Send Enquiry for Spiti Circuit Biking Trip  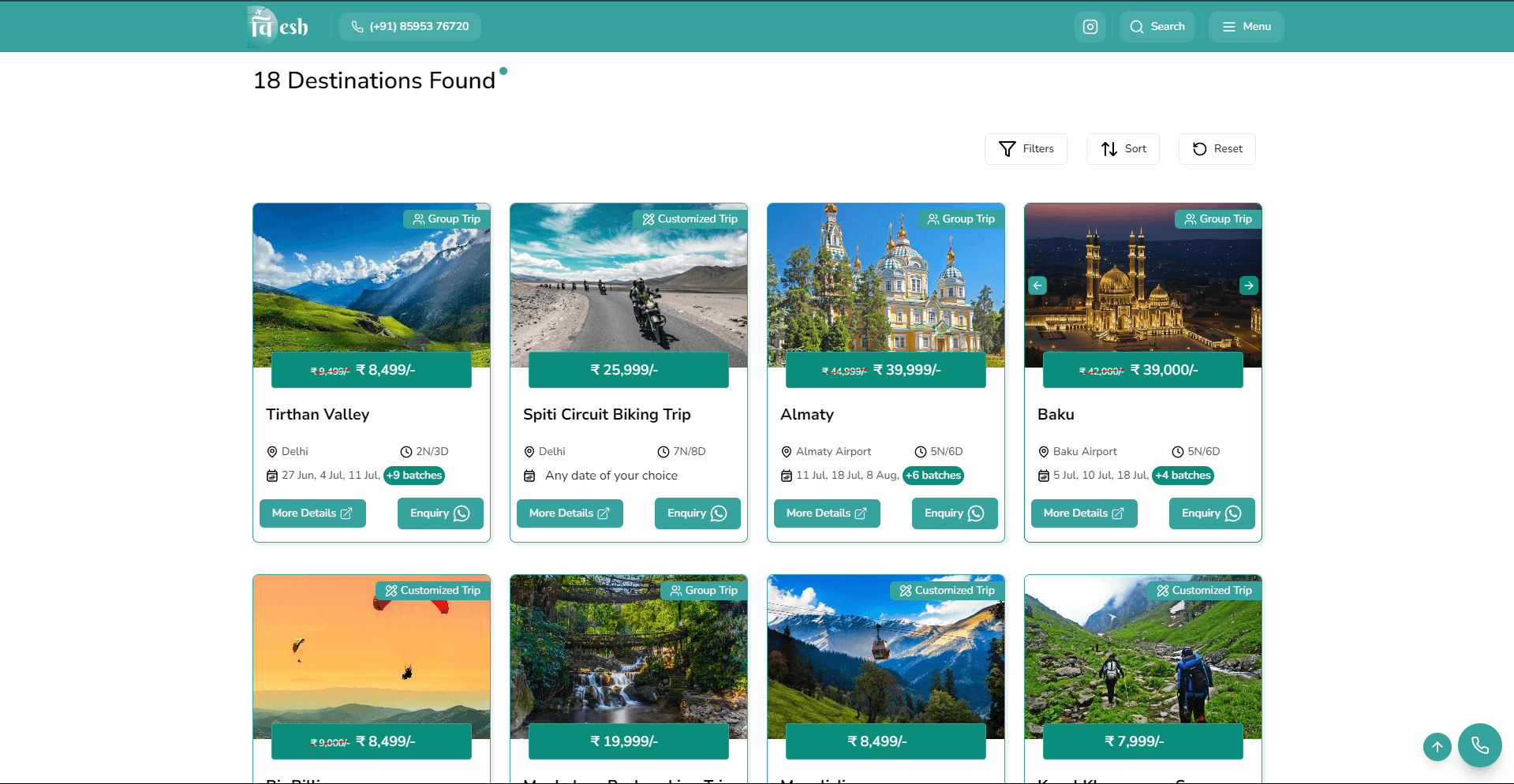point(697,513)
